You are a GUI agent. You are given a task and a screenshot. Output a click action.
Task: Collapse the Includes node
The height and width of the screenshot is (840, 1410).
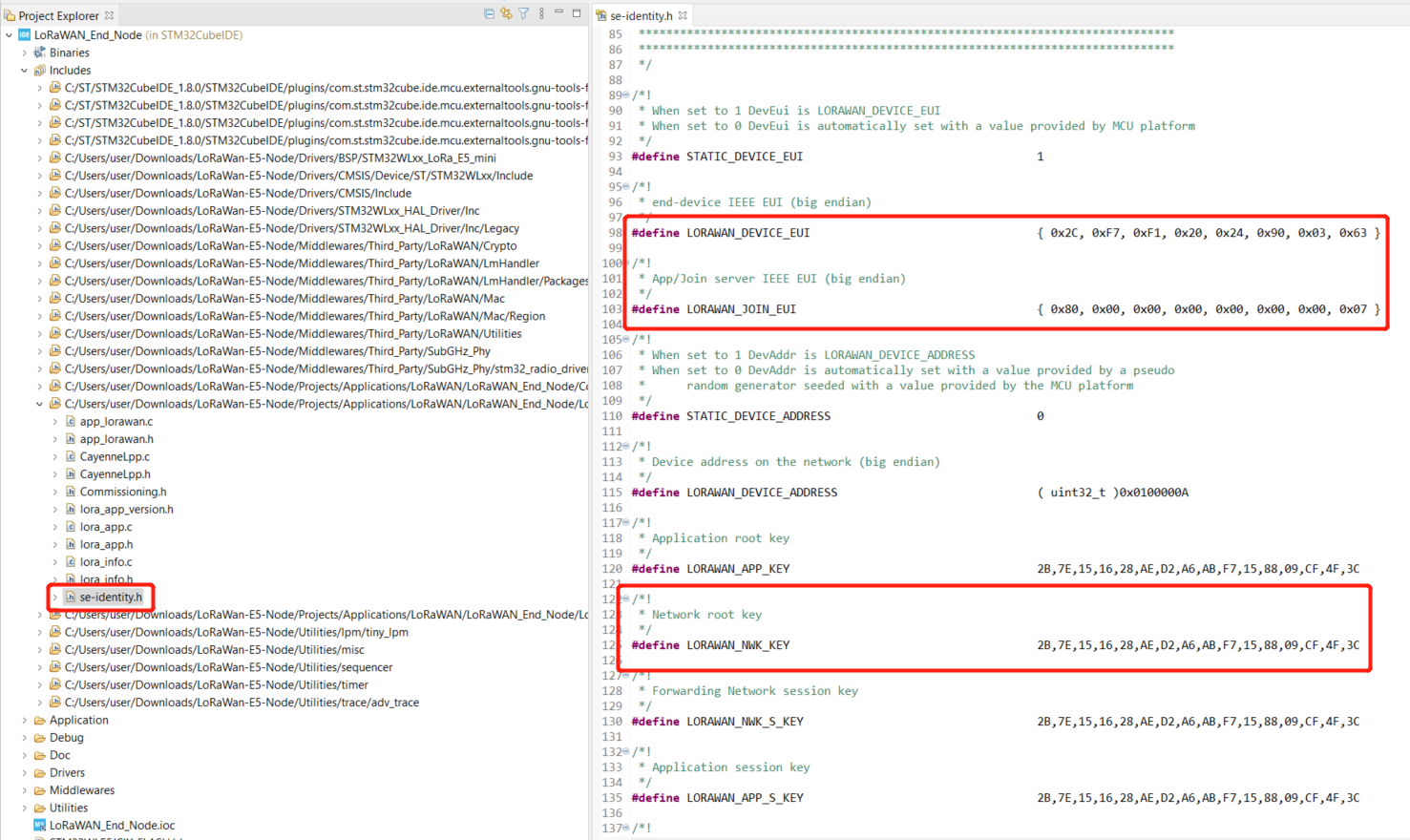coord(25,71)
